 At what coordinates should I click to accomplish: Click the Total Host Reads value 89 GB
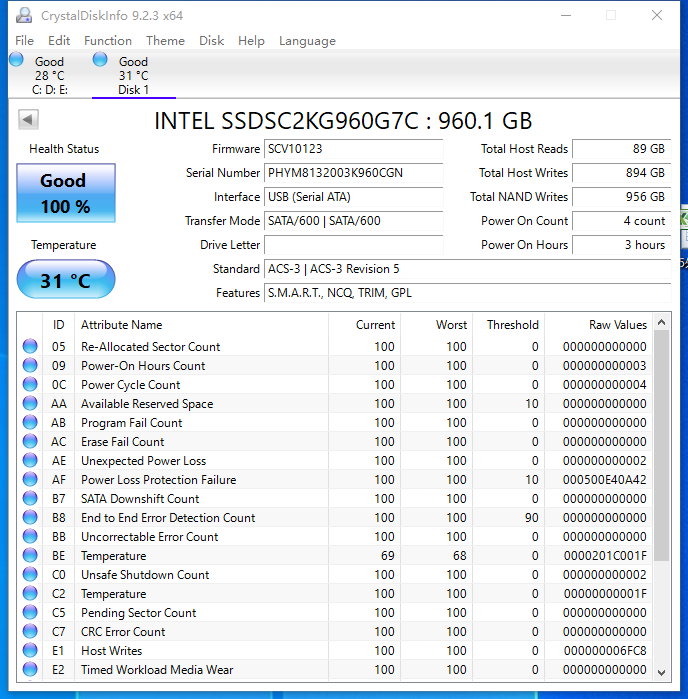622,149
